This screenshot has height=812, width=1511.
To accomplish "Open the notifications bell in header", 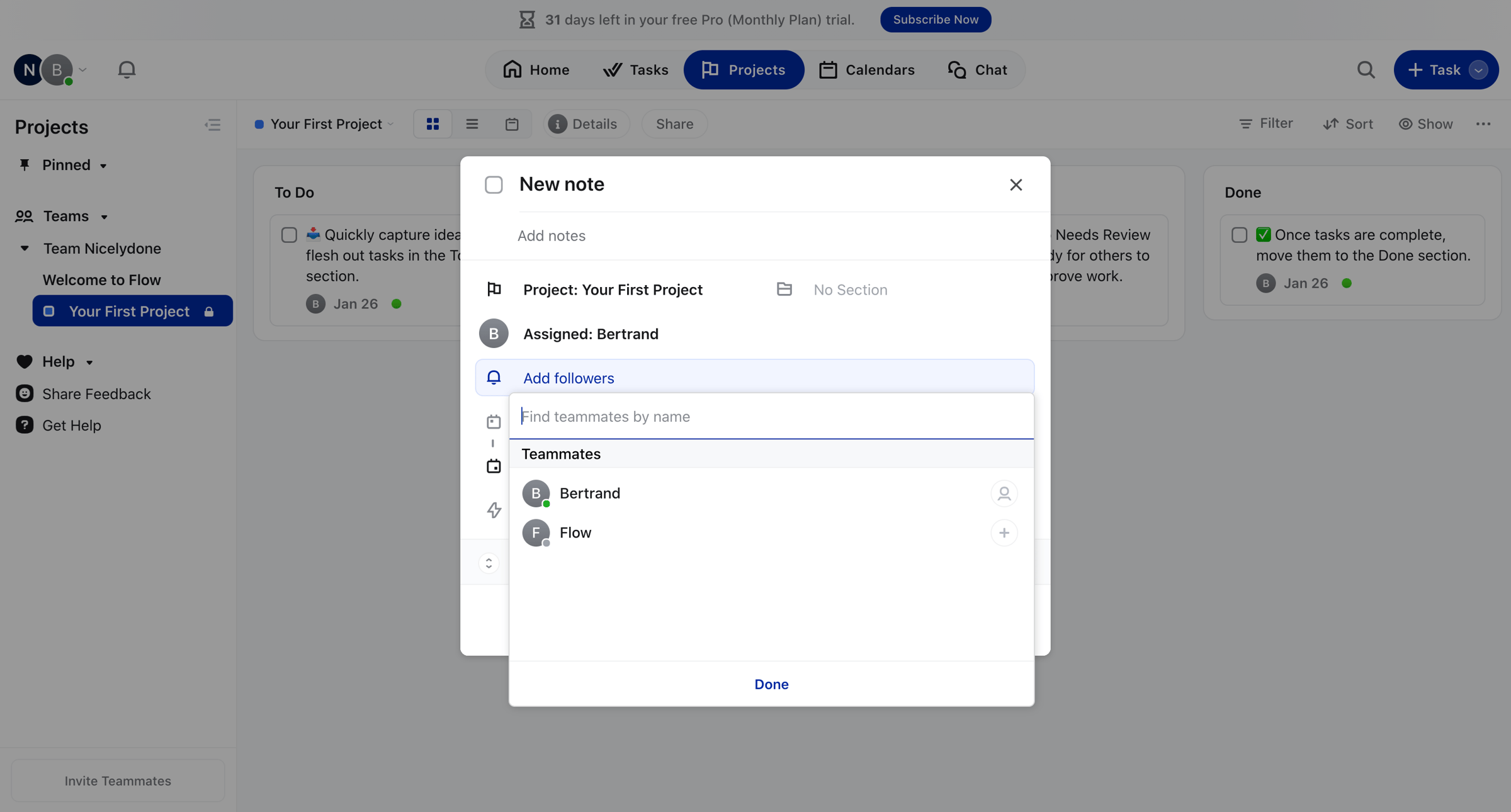I will [x=127, y=69].
